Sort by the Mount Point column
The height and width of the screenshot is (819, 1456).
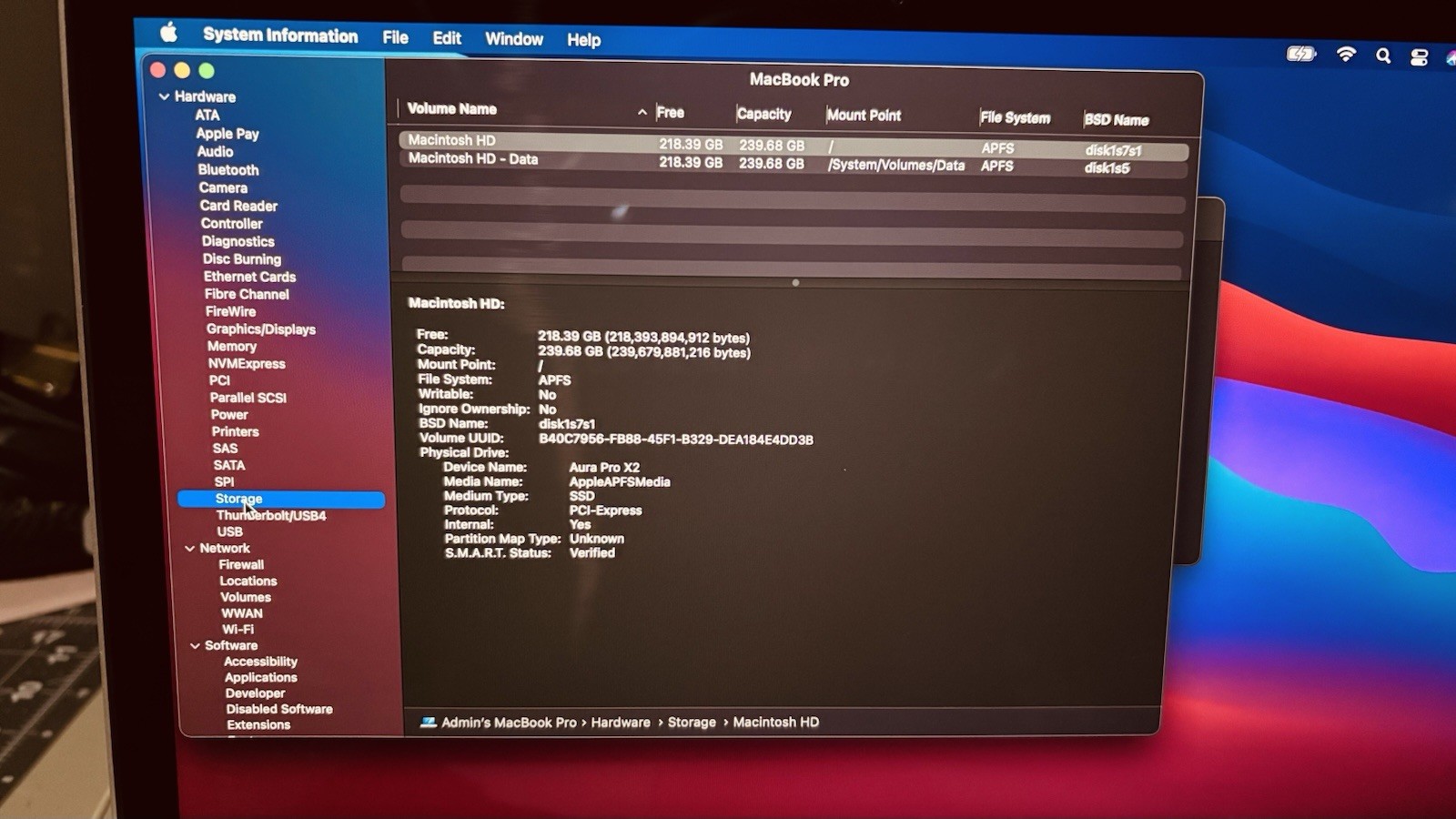coord(864,116)
